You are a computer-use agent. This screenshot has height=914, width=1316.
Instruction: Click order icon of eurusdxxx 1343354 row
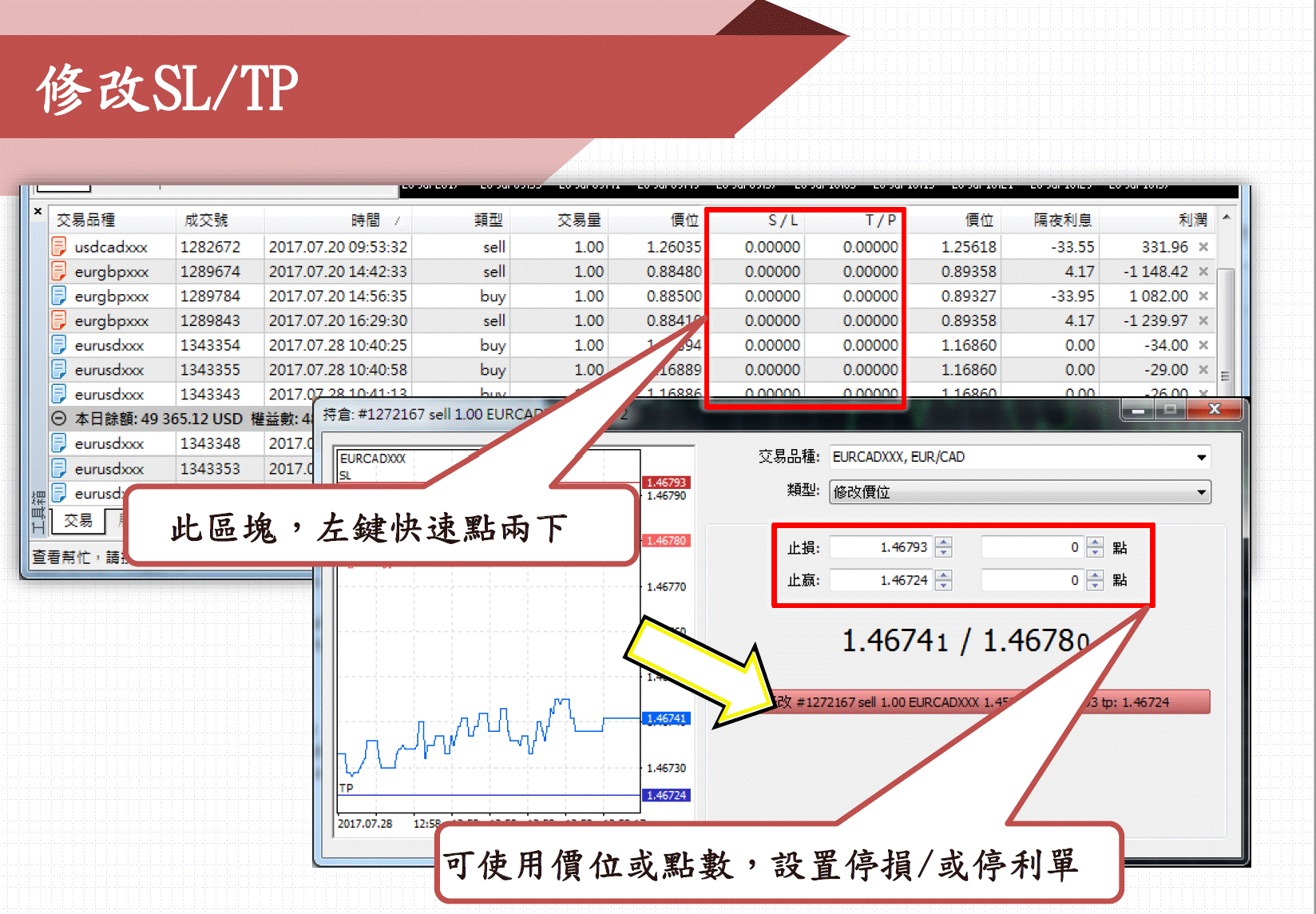pyautogui.click(x=58, y=345)
